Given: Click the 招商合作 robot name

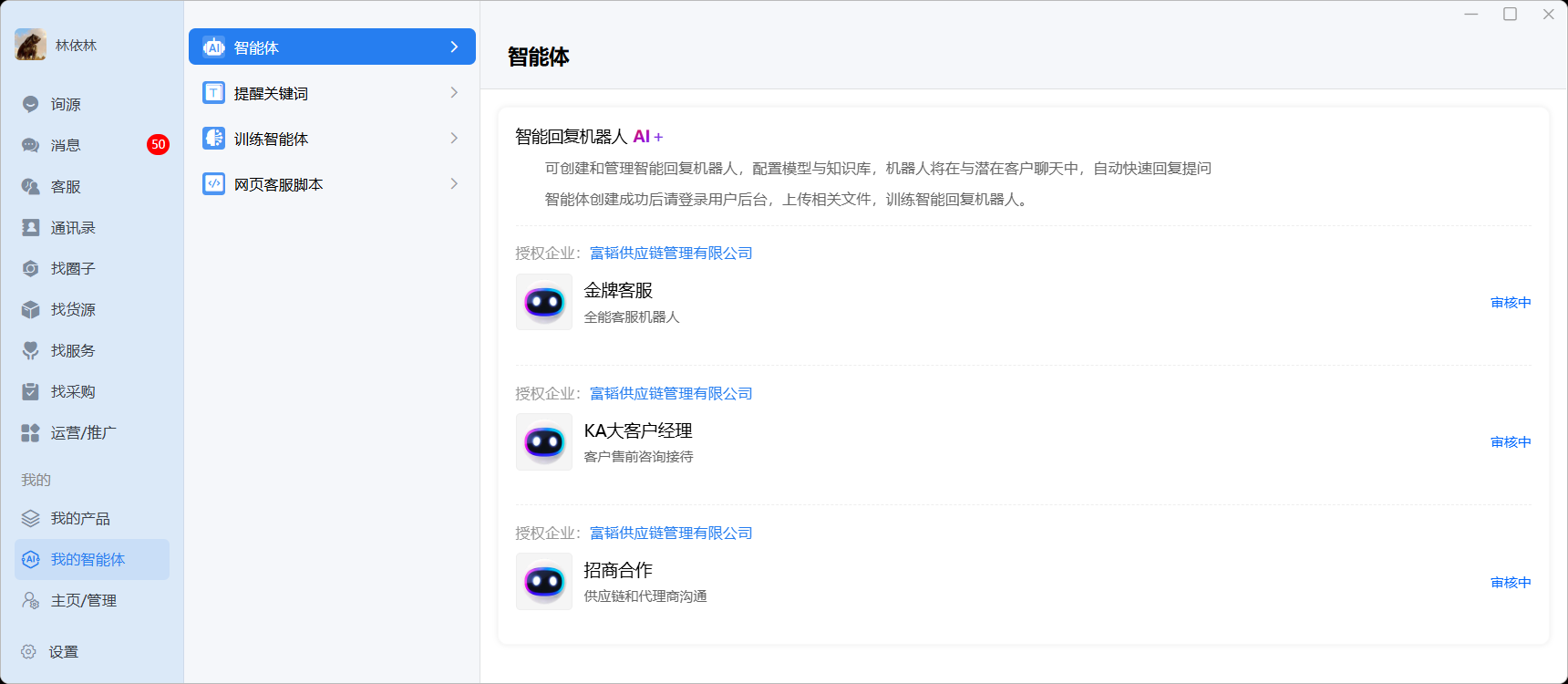Looking at the screenshot, I should click(618, 570).
